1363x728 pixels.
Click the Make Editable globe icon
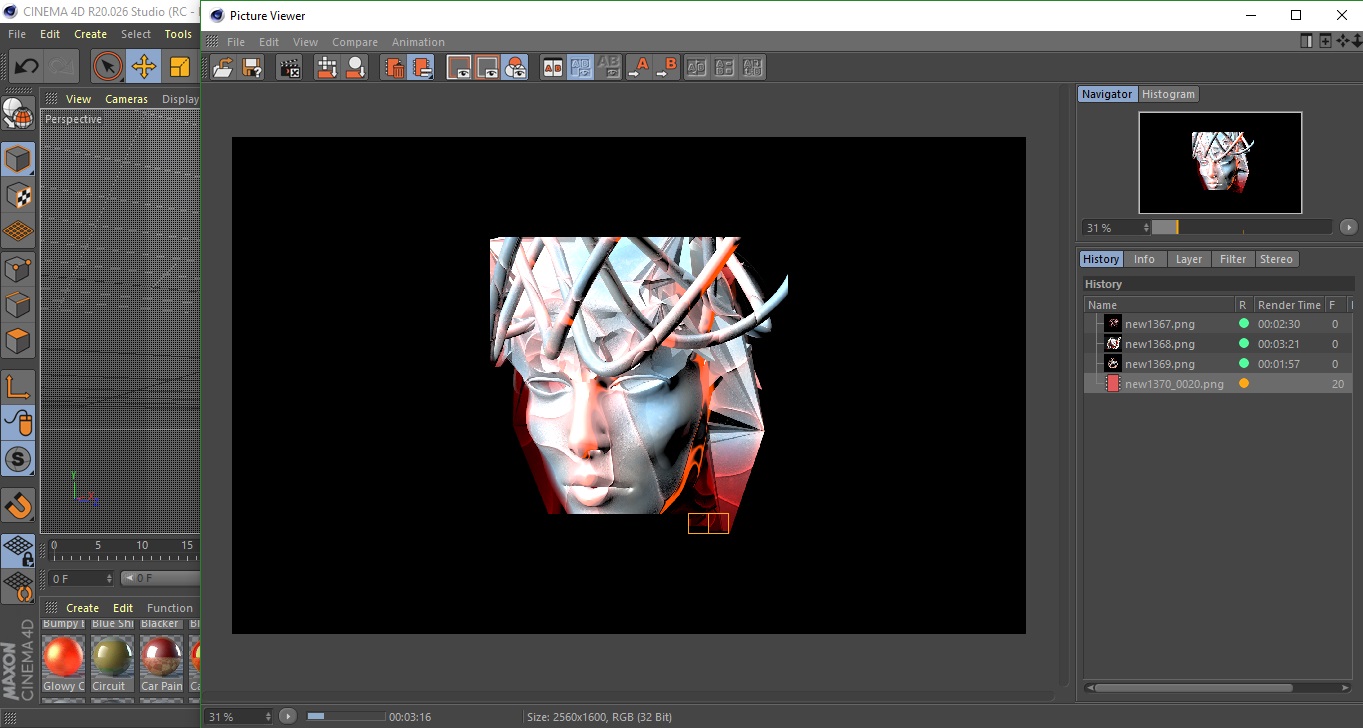(x=18, y=115)
